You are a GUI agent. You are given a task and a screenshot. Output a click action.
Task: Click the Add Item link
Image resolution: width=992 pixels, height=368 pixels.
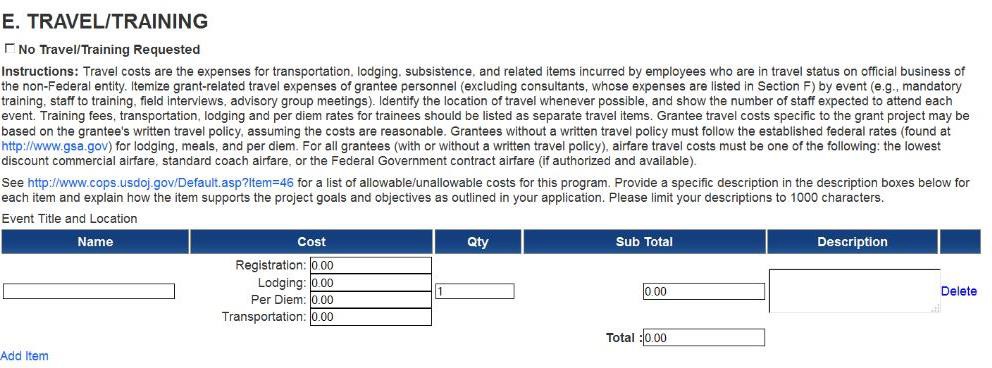pos(24,356)
